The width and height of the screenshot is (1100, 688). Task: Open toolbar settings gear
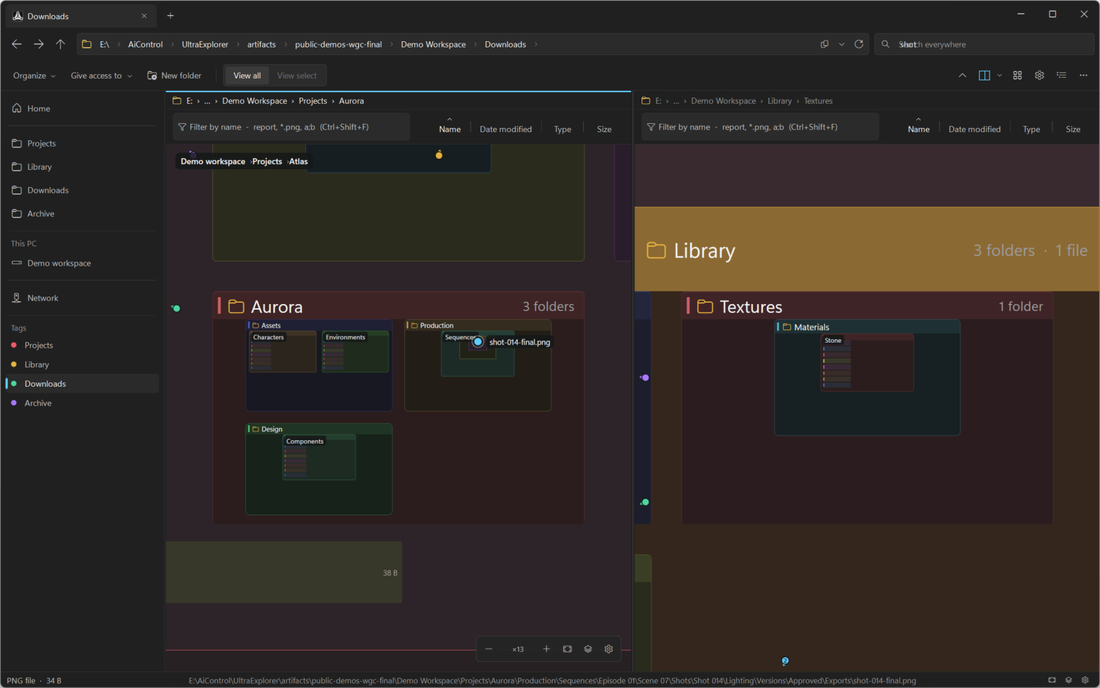(x=1039, y=76)
